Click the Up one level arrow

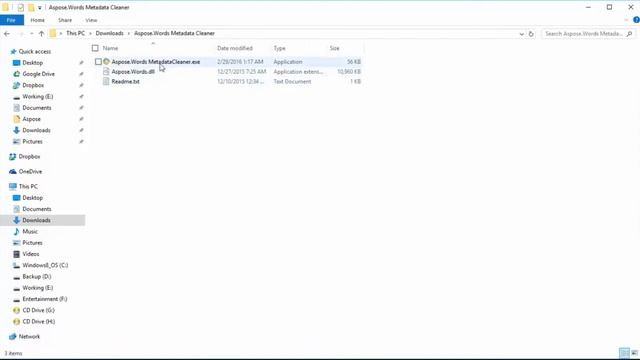pos(41,33)
